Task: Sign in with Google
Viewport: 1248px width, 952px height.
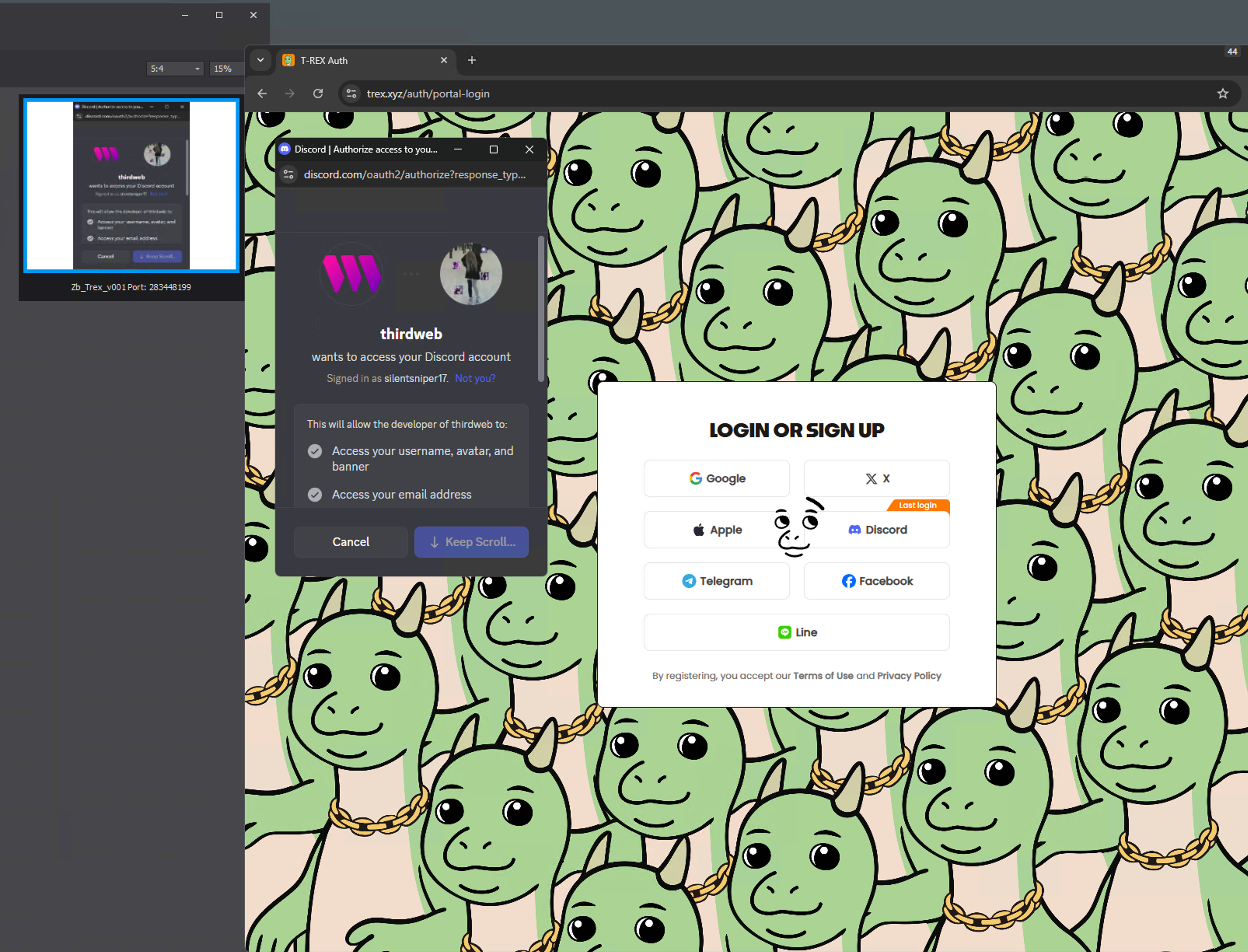Action: 717,478
